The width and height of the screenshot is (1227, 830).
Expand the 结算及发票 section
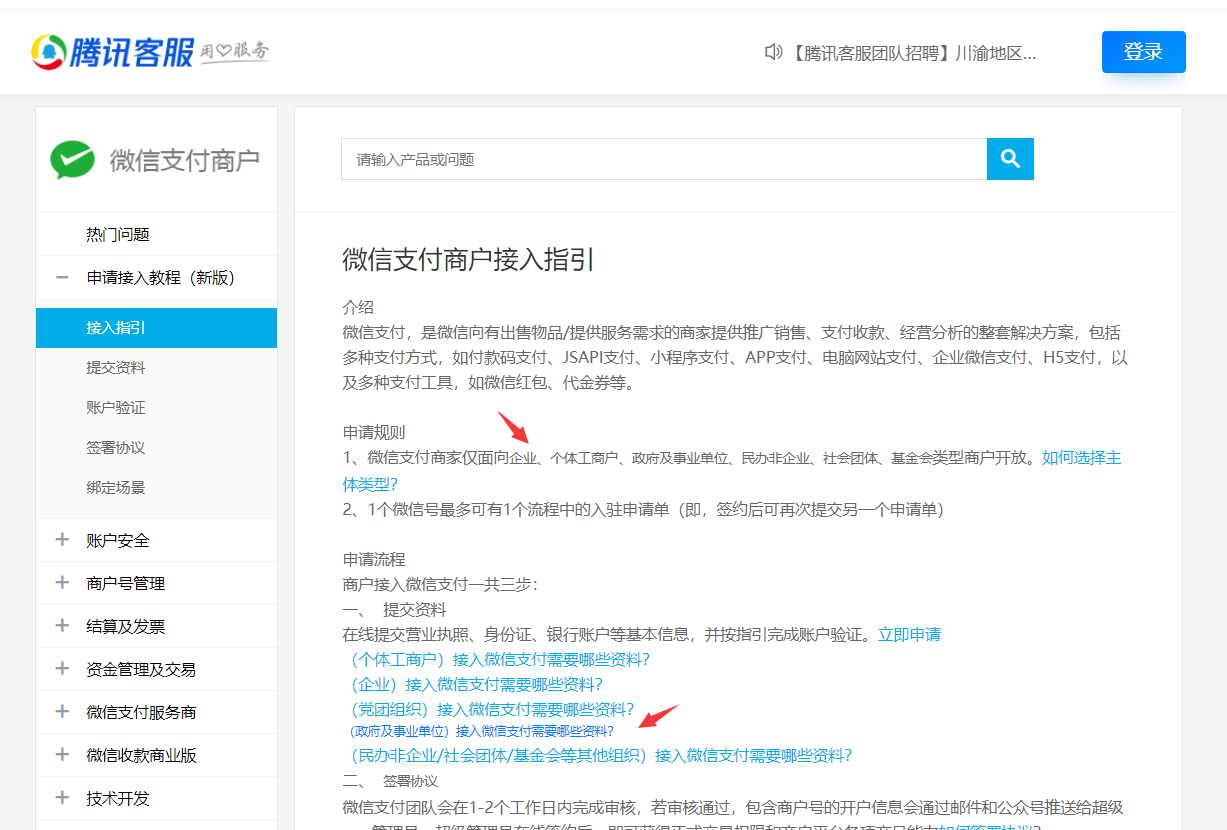[62, 626]
